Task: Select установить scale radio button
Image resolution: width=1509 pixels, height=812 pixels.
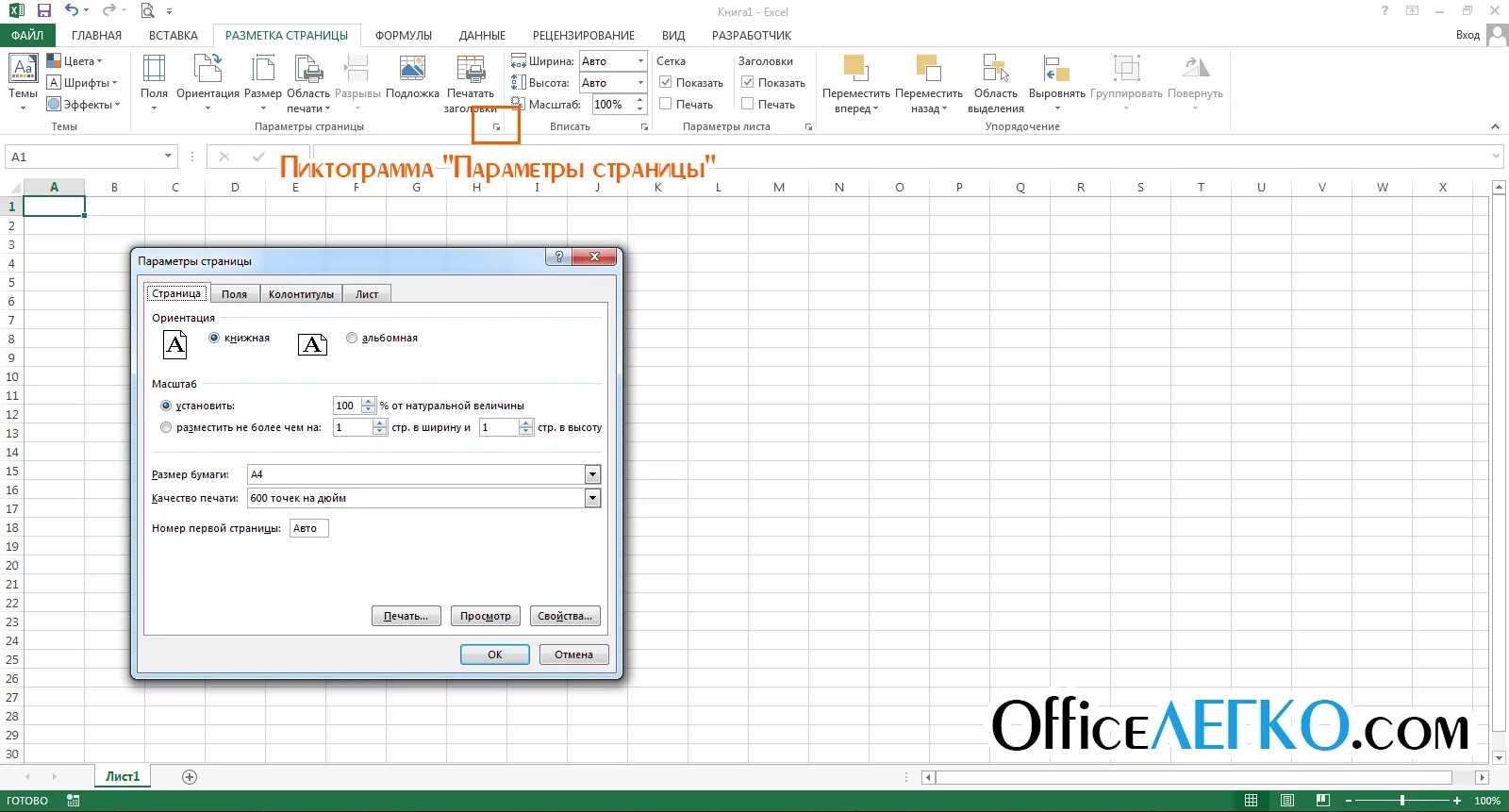Action: pyautogui.click(x=166, y=406)
